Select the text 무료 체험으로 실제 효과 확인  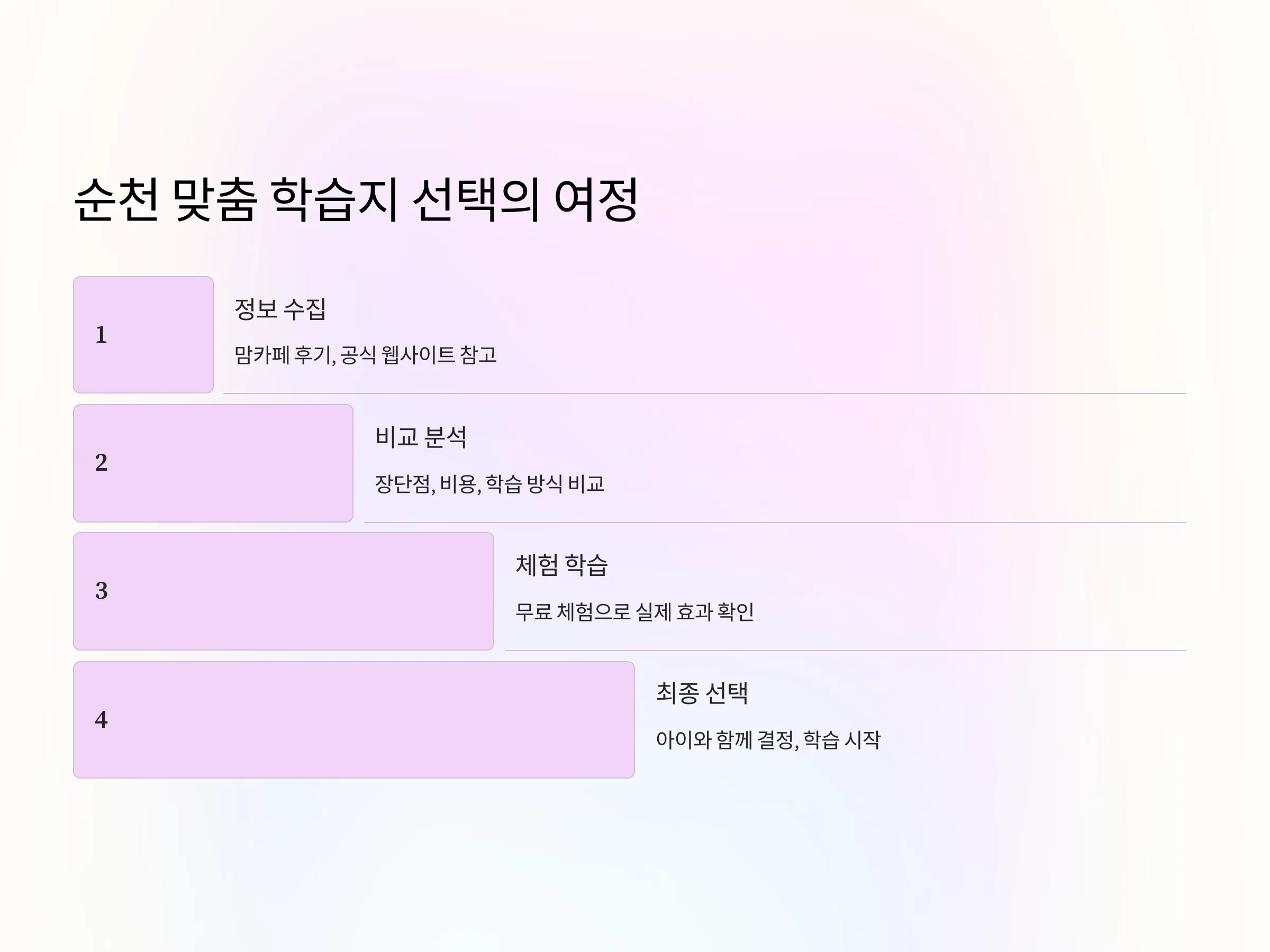pos(634,612)
